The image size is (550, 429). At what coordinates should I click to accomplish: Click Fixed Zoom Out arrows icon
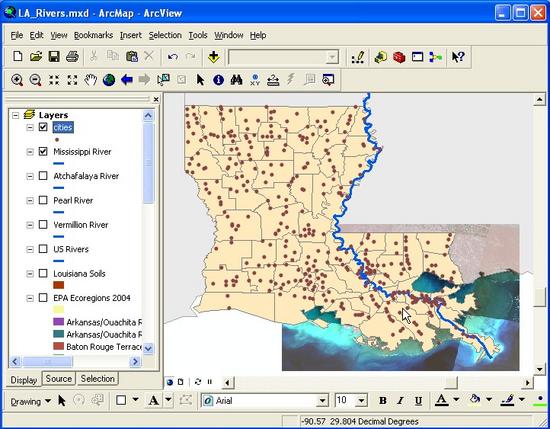[72, 80]
